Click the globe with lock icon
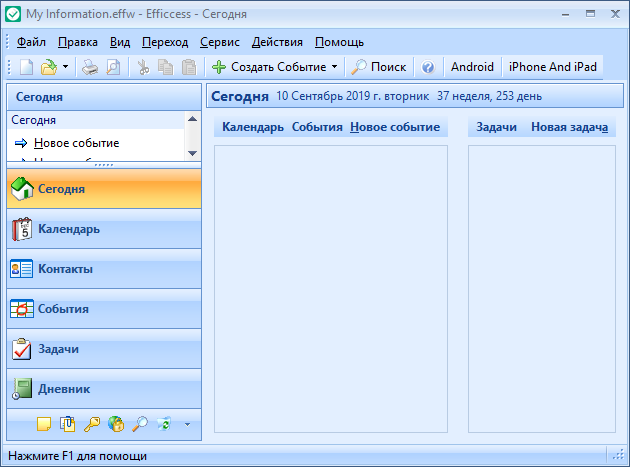The height and width of the screenshot is (467, 630). (116, 424)
